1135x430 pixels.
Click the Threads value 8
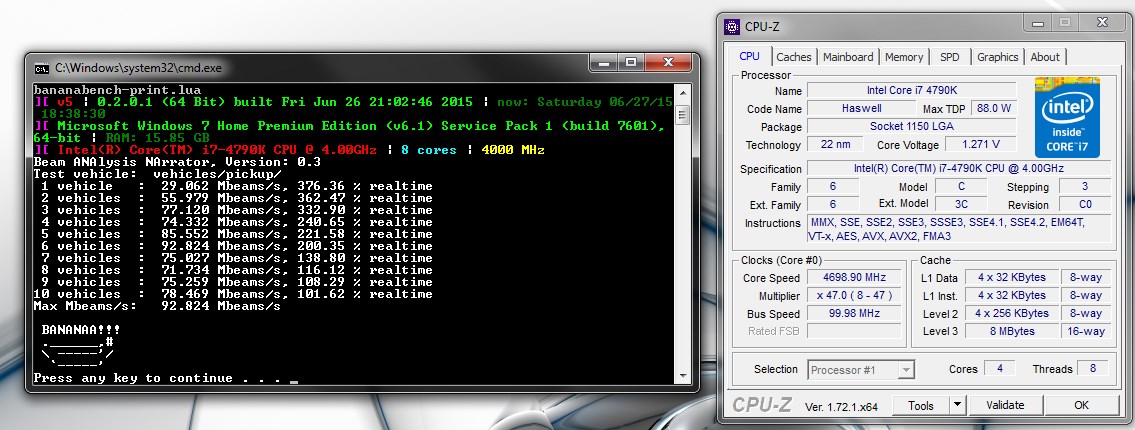tap(1092, 368)
